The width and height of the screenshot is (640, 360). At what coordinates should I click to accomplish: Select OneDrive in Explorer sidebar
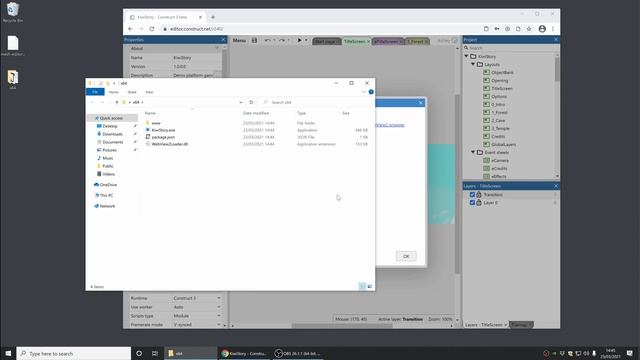[x=108, y=185]
